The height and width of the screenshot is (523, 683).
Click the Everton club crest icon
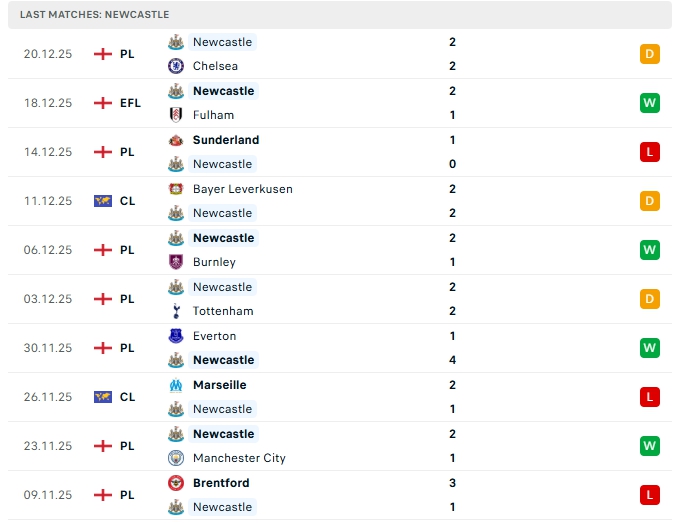click(176, 336)
